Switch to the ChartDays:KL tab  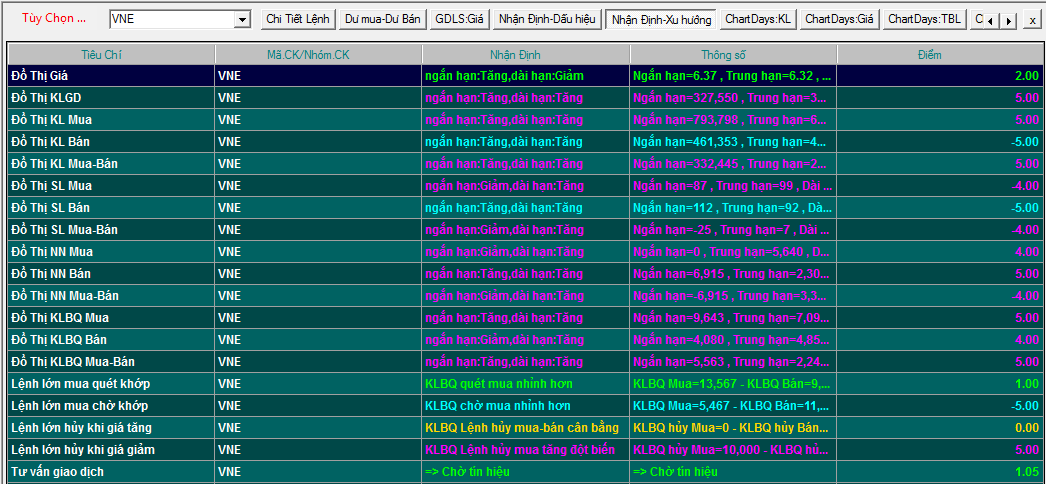point(758,19)
